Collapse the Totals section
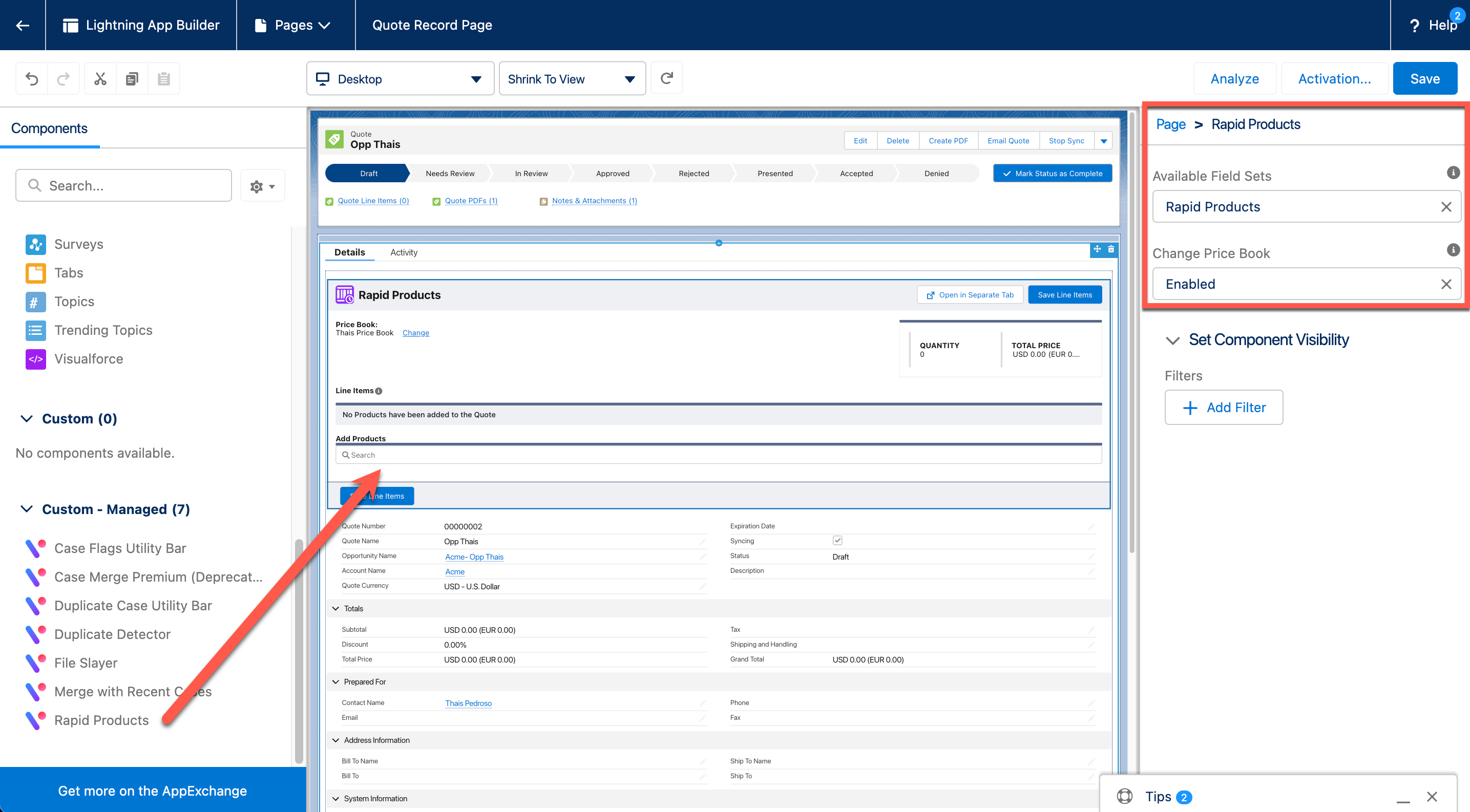The height and width of the screenshot is (812, 1470). [x=335, y=608]
